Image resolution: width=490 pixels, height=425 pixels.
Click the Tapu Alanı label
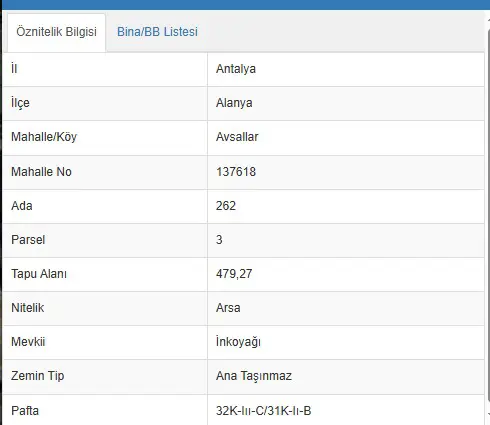tap(39, 274)
